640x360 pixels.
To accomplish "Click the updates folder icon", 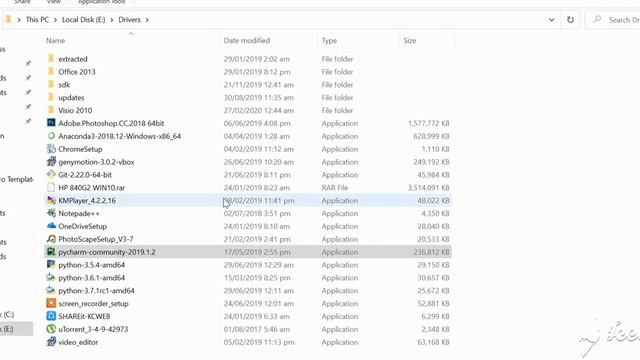I will (51, 97).
